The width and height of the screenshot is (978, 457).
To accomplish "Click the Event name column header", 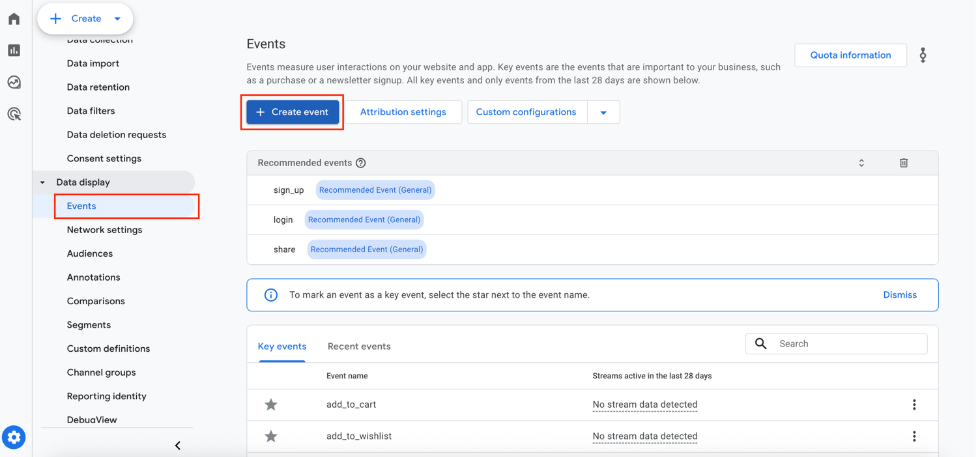I will coord(347,376).
